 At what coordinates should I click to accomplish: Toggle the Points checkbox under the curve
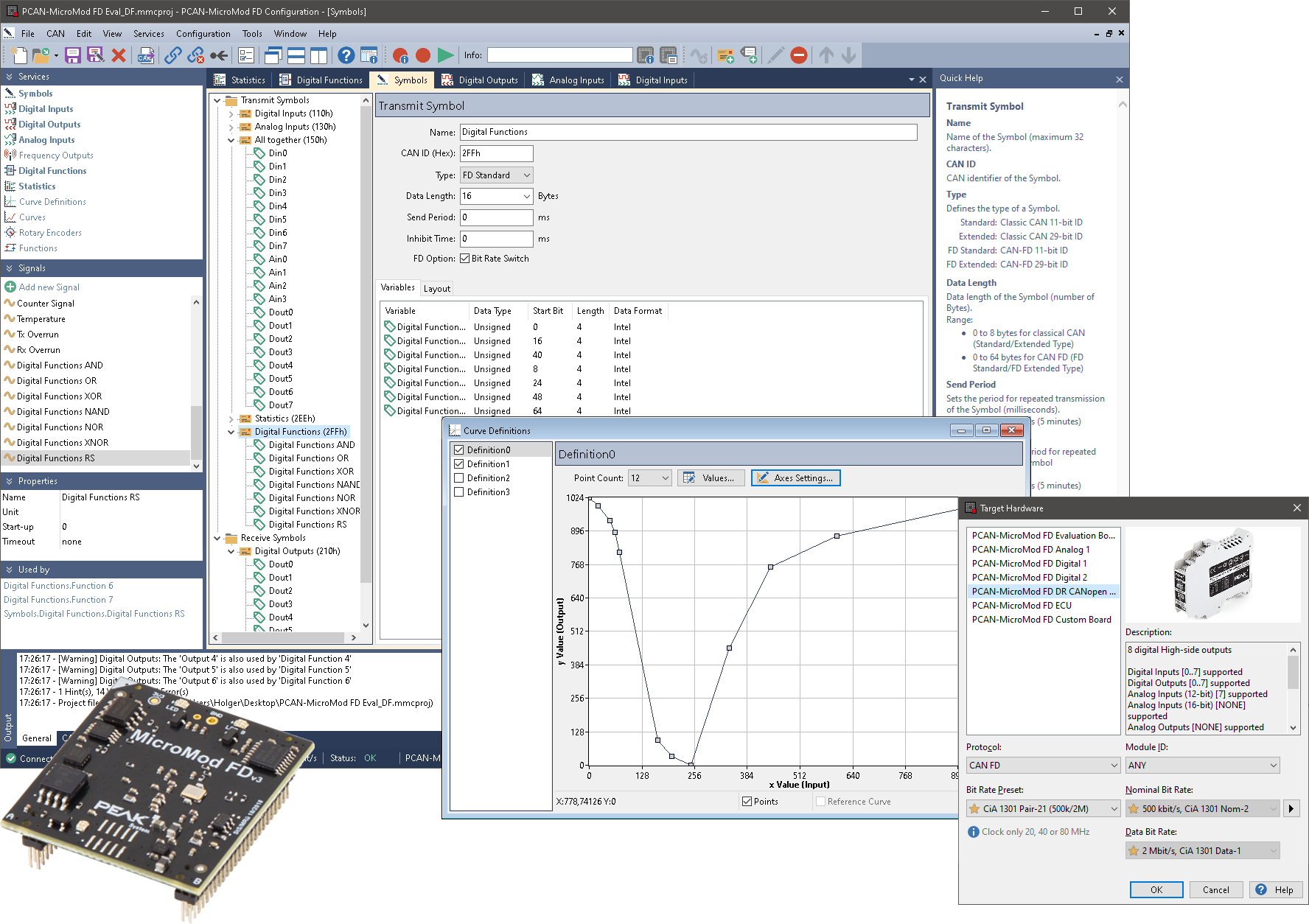point(747,802)
